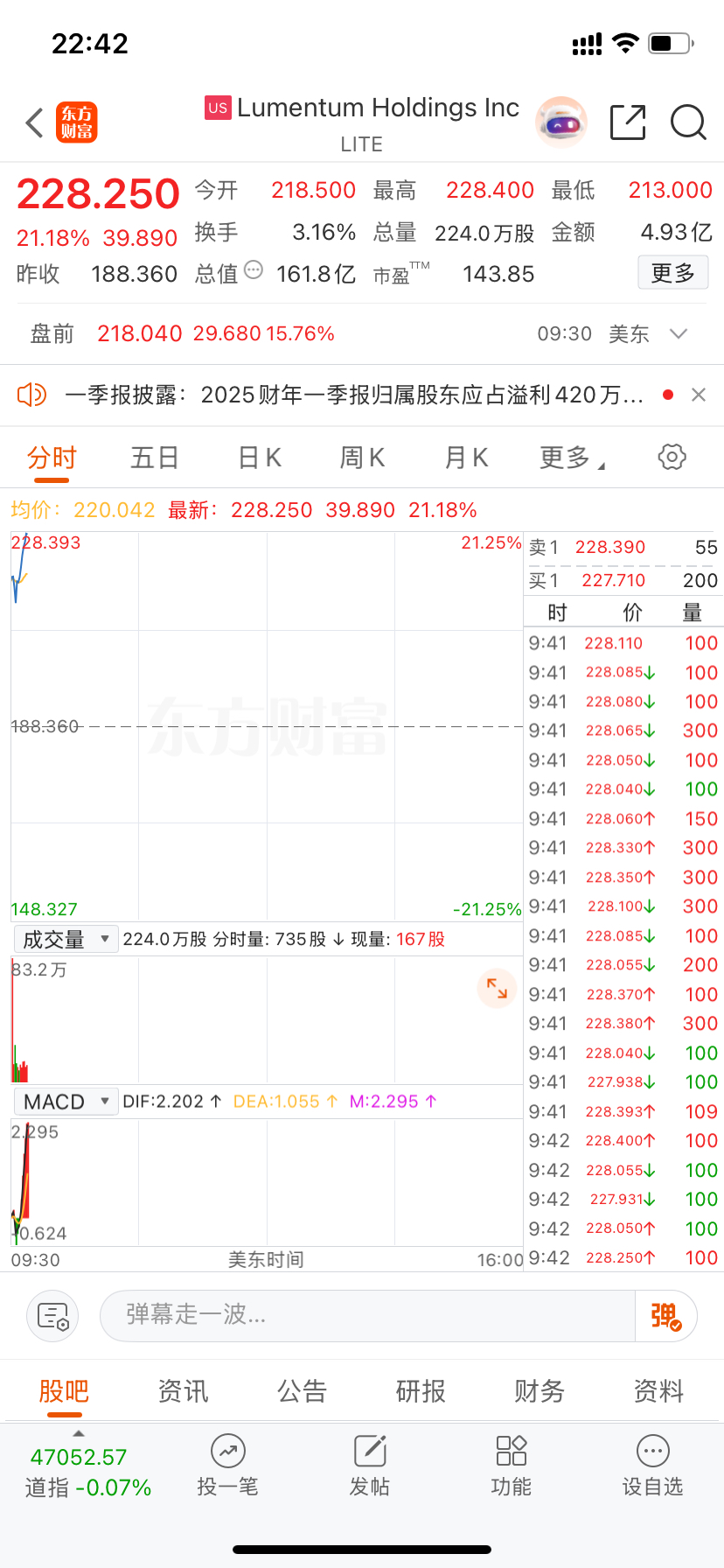
Task: Switch to the 五日 tab
Action: click(155, 458)
